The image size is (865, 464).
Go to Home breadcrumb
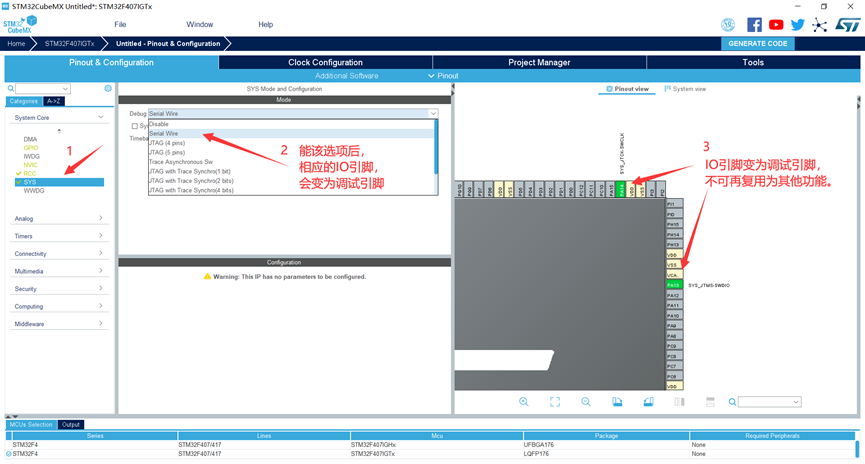16,44
